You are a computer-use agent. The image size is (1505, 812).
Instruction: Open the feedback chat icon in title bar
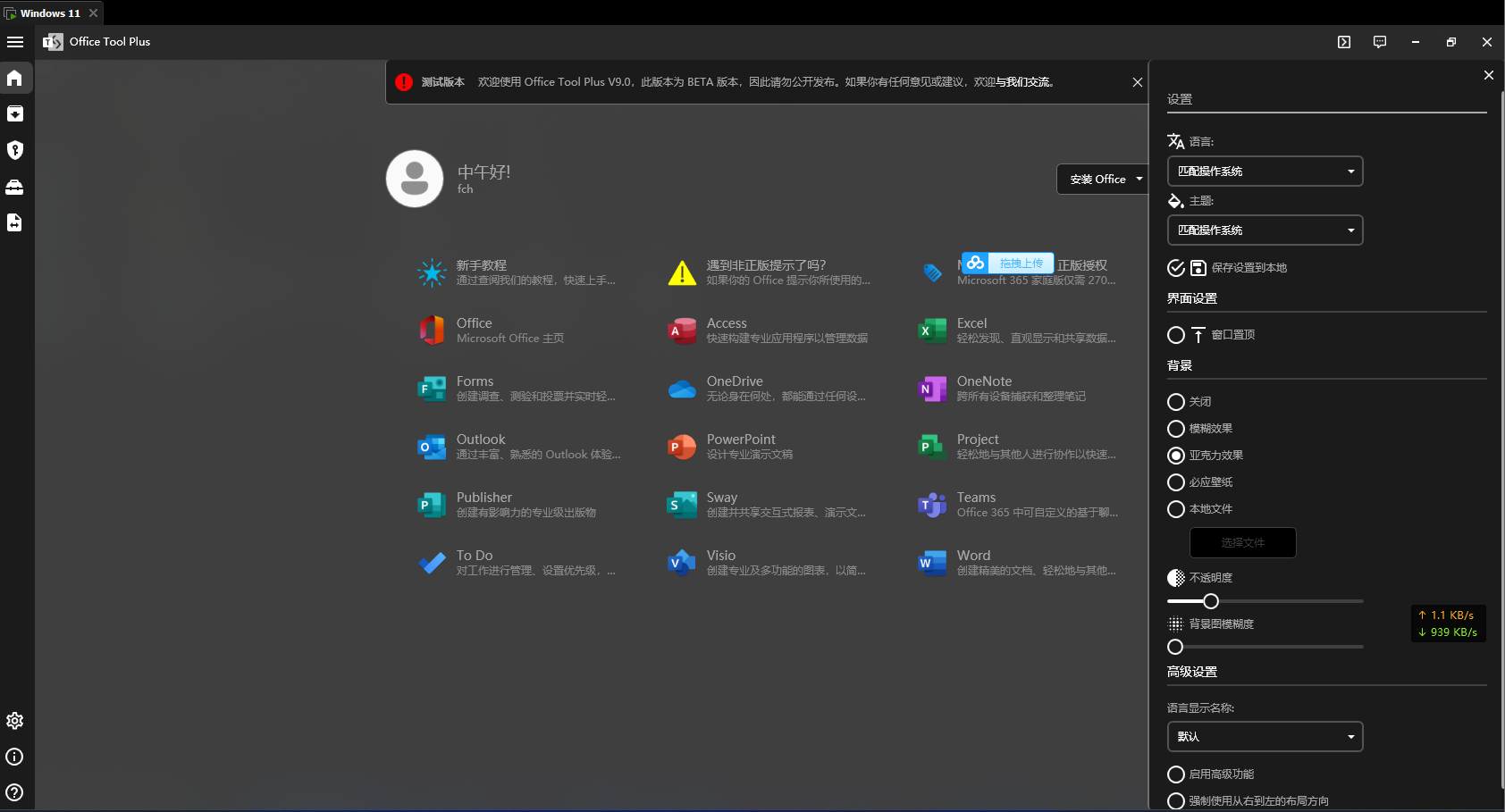1379,41
